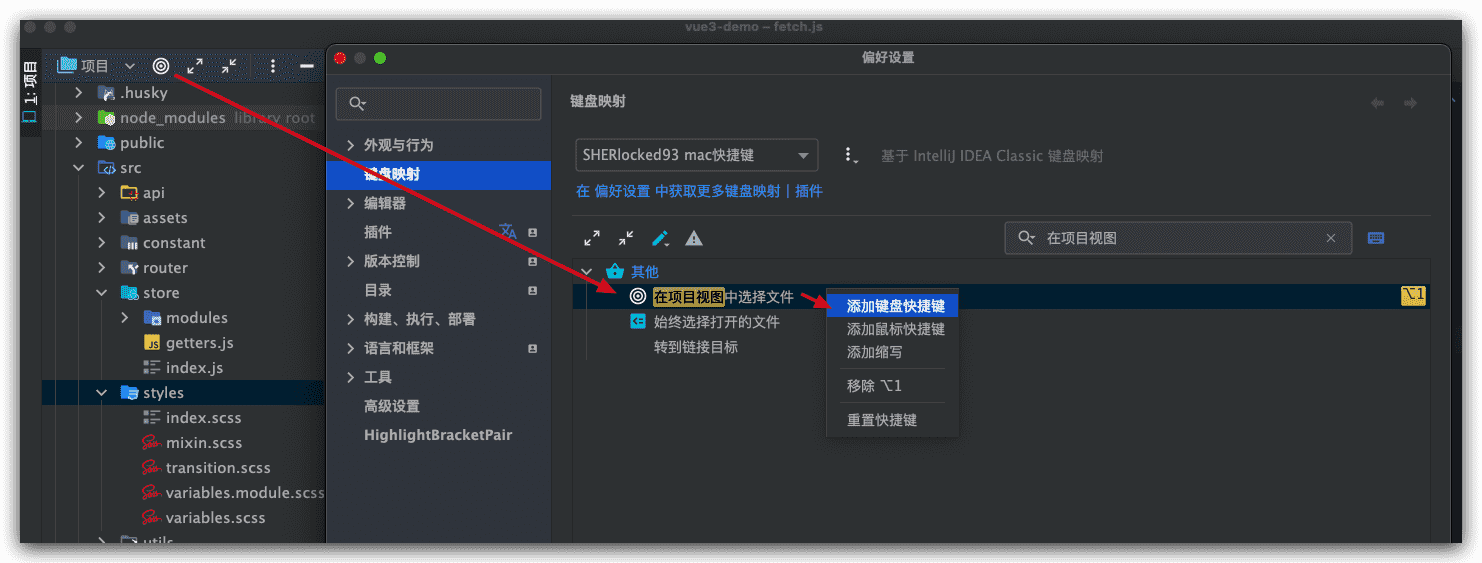
Task: Select 始终选择打开的文件 action row
Action: coord(1001,322)
